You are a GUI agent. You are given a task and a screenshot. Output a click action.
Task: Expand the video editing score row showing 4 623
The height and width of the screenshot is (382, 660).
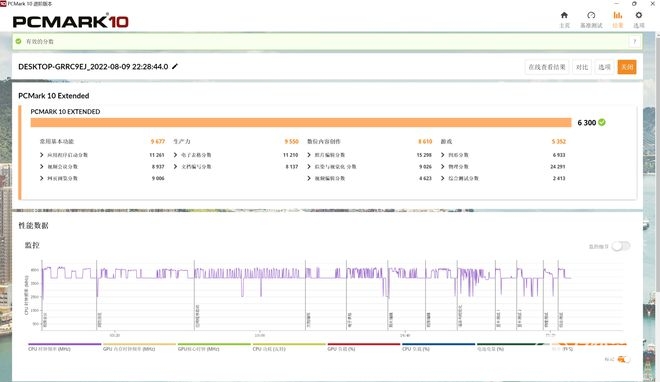pos(370,178)
